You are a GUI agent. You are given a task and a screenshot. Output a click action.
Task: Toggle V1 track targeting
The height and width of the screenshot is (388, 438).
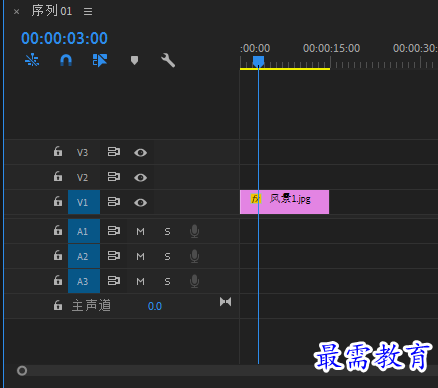click(x=84, y=202)
